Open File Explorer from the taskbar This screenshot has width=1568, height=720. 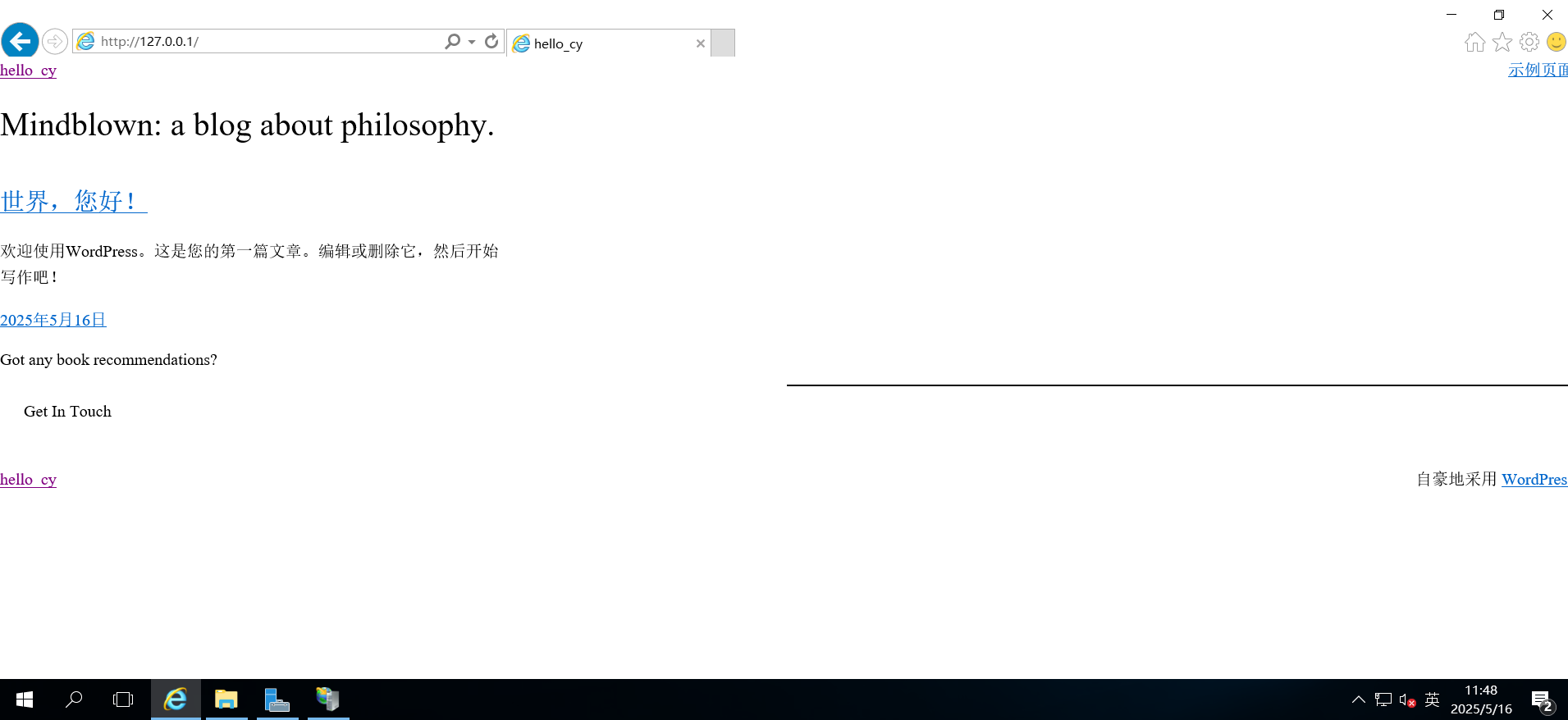(226, 699)
